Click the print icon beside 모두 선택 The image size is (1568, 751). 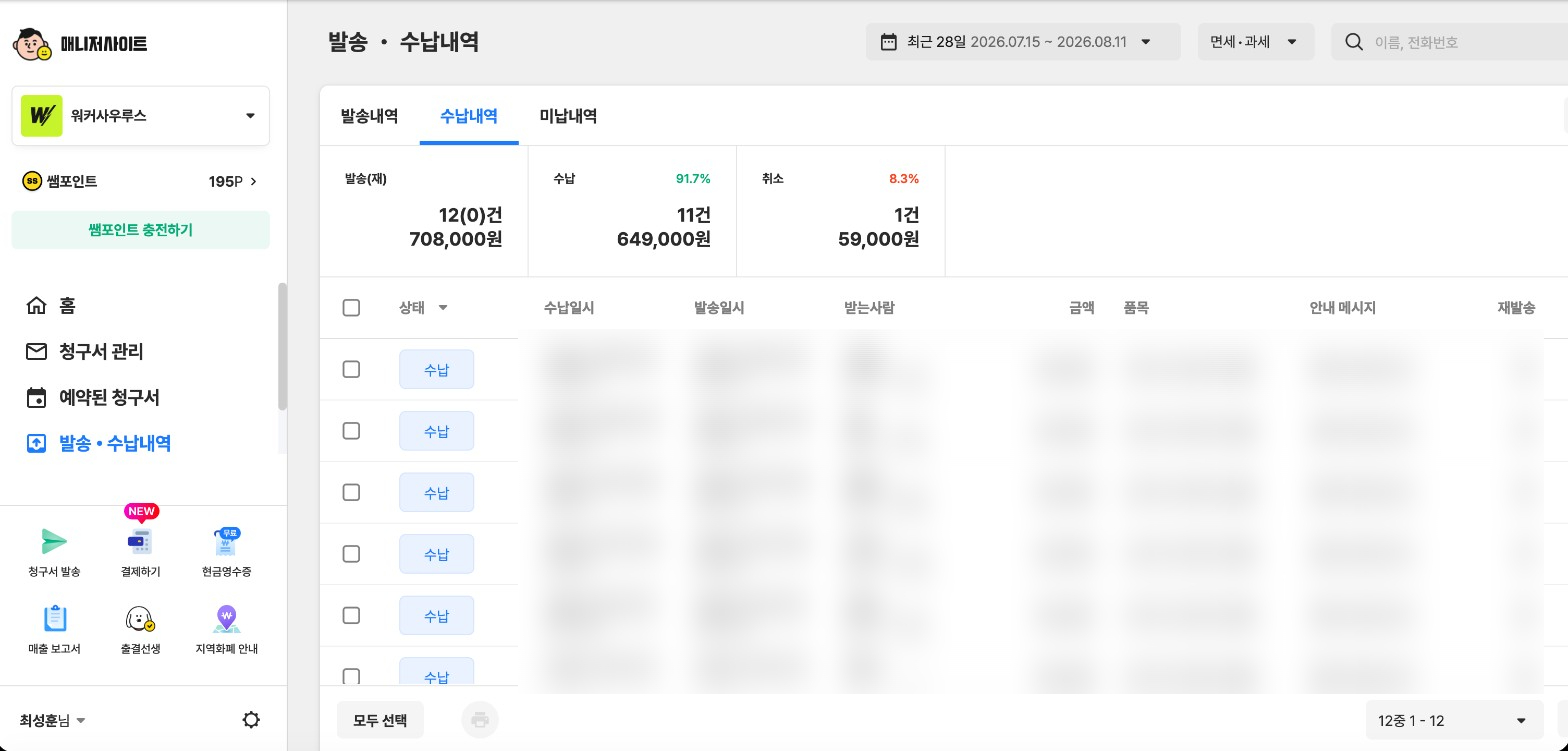[480, 720]
